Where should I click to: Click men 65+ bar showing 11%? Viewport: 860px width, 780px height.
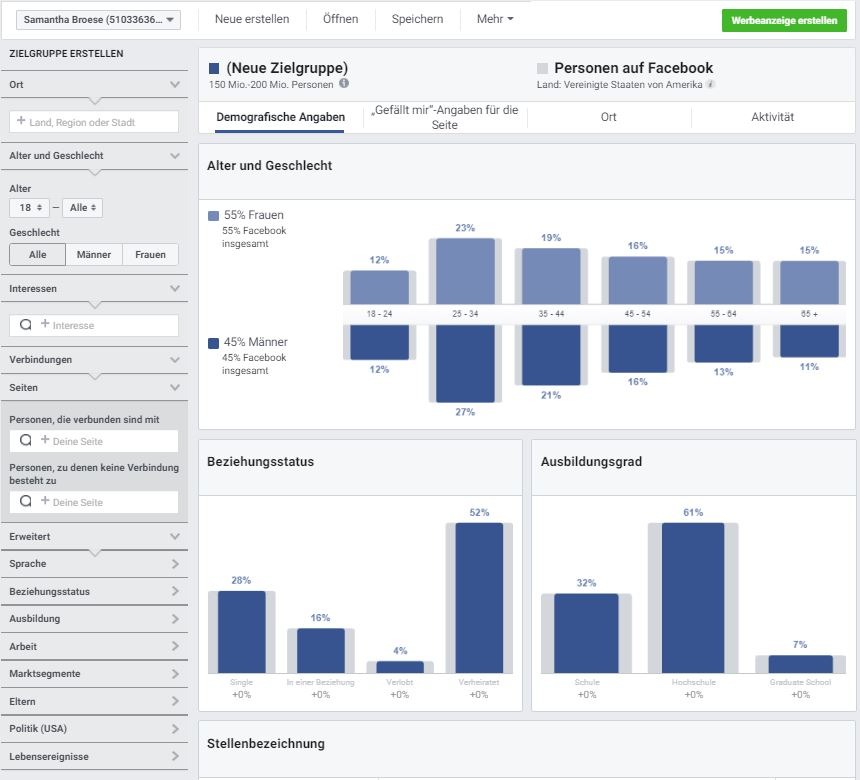point(810,341)
